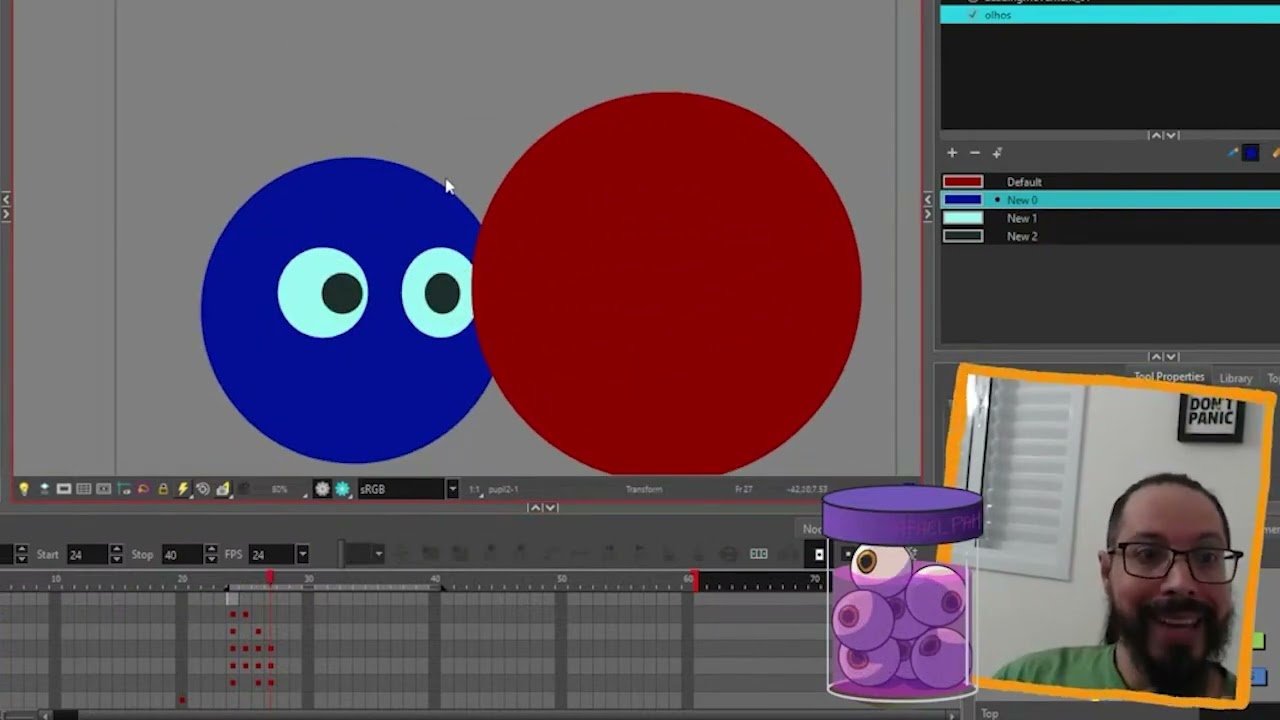Open the FPS 24 dropdown arrow
1280x720 pixels.
pos(302,554)
